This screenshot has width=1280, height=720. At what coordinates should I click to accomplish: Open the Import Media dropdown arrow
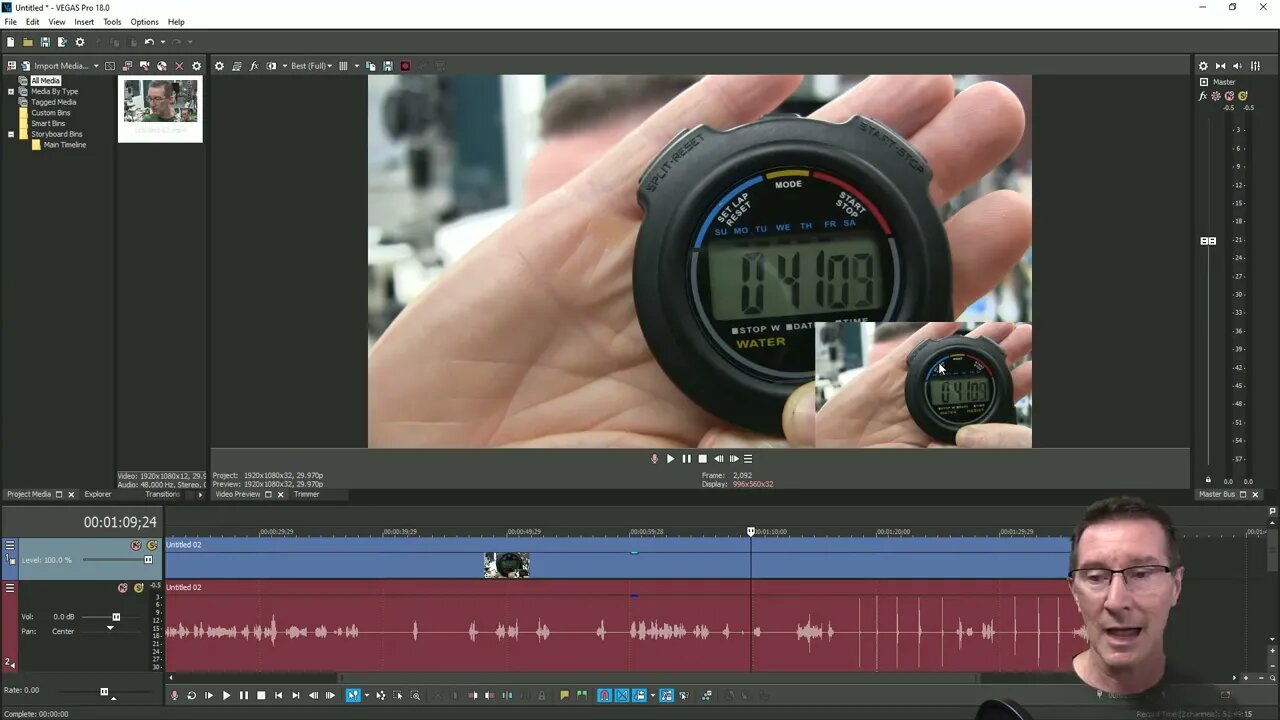pos(96,66)
